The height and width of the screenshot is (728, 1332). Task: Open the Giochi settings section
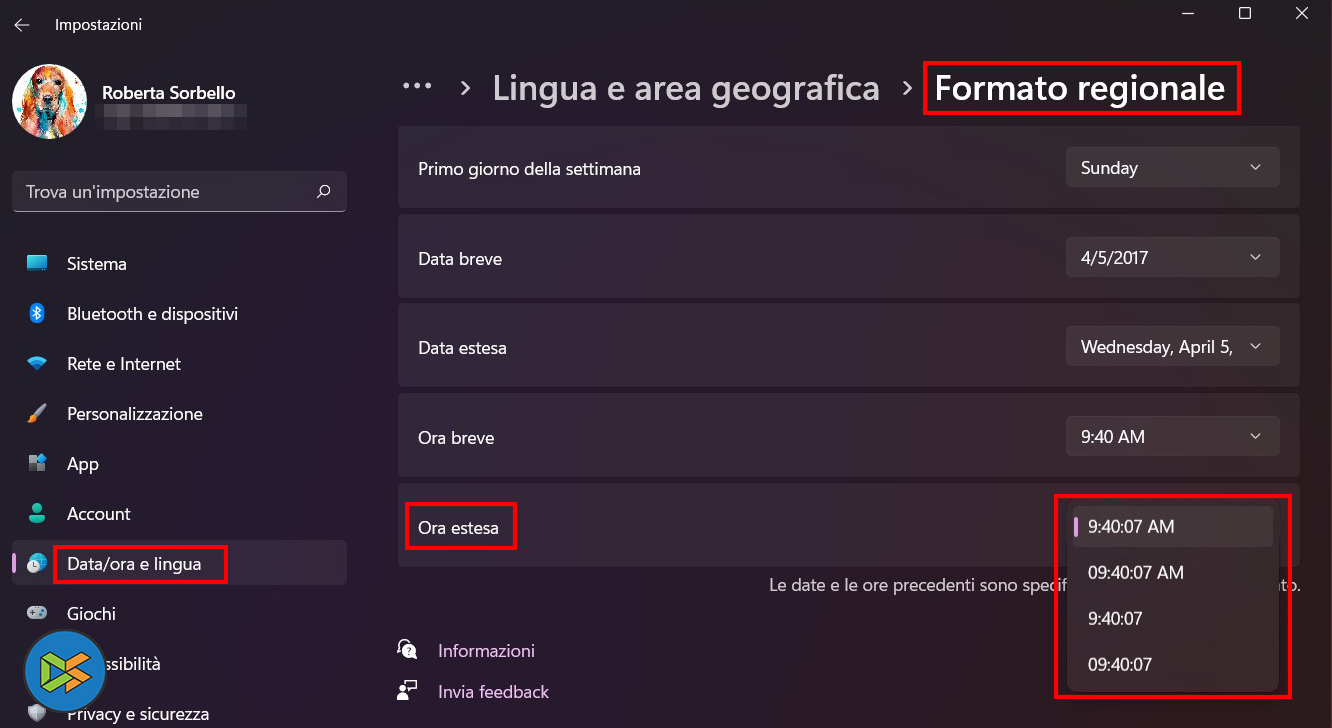(91, 614)
